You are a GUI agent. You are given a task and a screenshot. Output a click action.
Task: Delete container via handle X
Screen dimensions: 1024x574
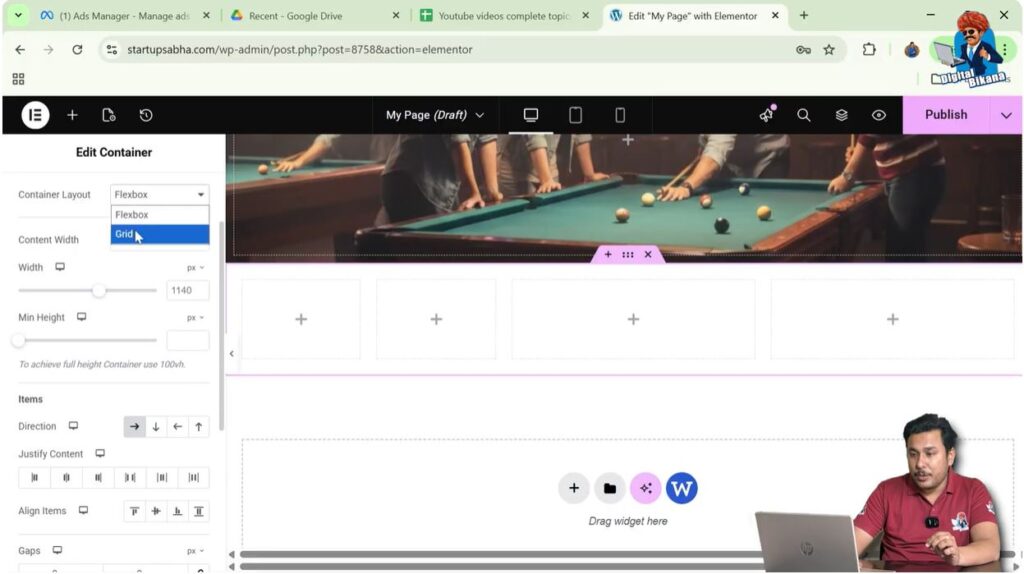pos(648,255)
